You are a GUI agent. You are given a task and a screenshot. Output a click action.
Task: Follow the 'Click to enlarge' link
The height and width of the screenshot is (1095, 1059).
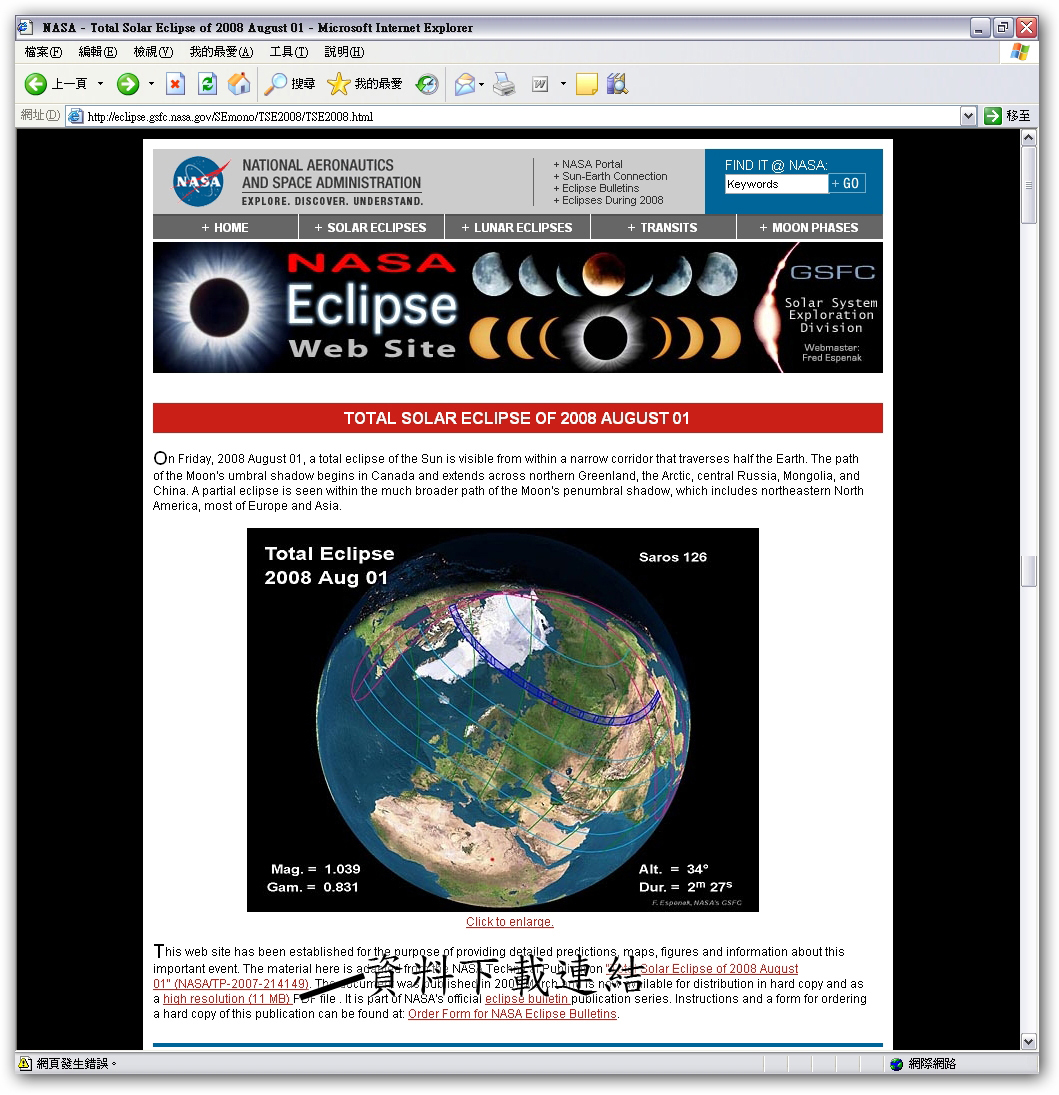[x=509, y=922]
